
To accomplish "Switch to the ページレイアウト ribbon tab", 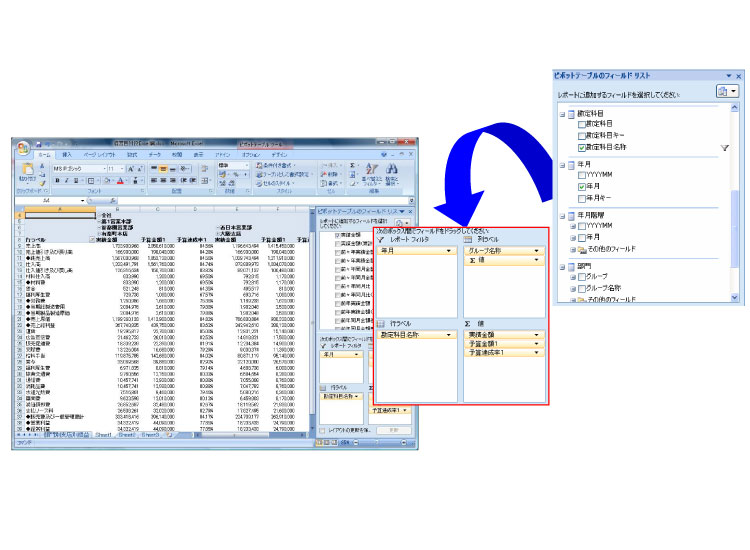I will pos(99,155).
